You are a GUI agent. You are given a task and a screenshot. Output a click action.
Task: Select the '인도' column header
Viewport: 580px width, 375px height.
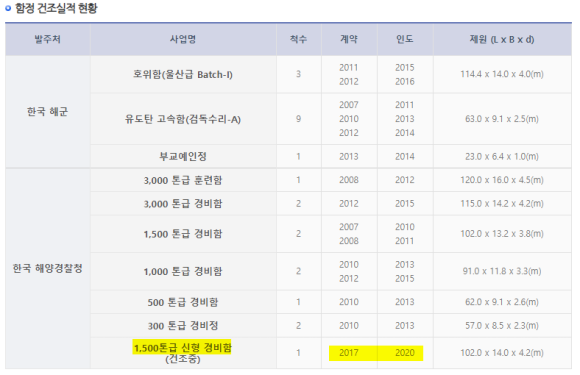click(405, 39)
